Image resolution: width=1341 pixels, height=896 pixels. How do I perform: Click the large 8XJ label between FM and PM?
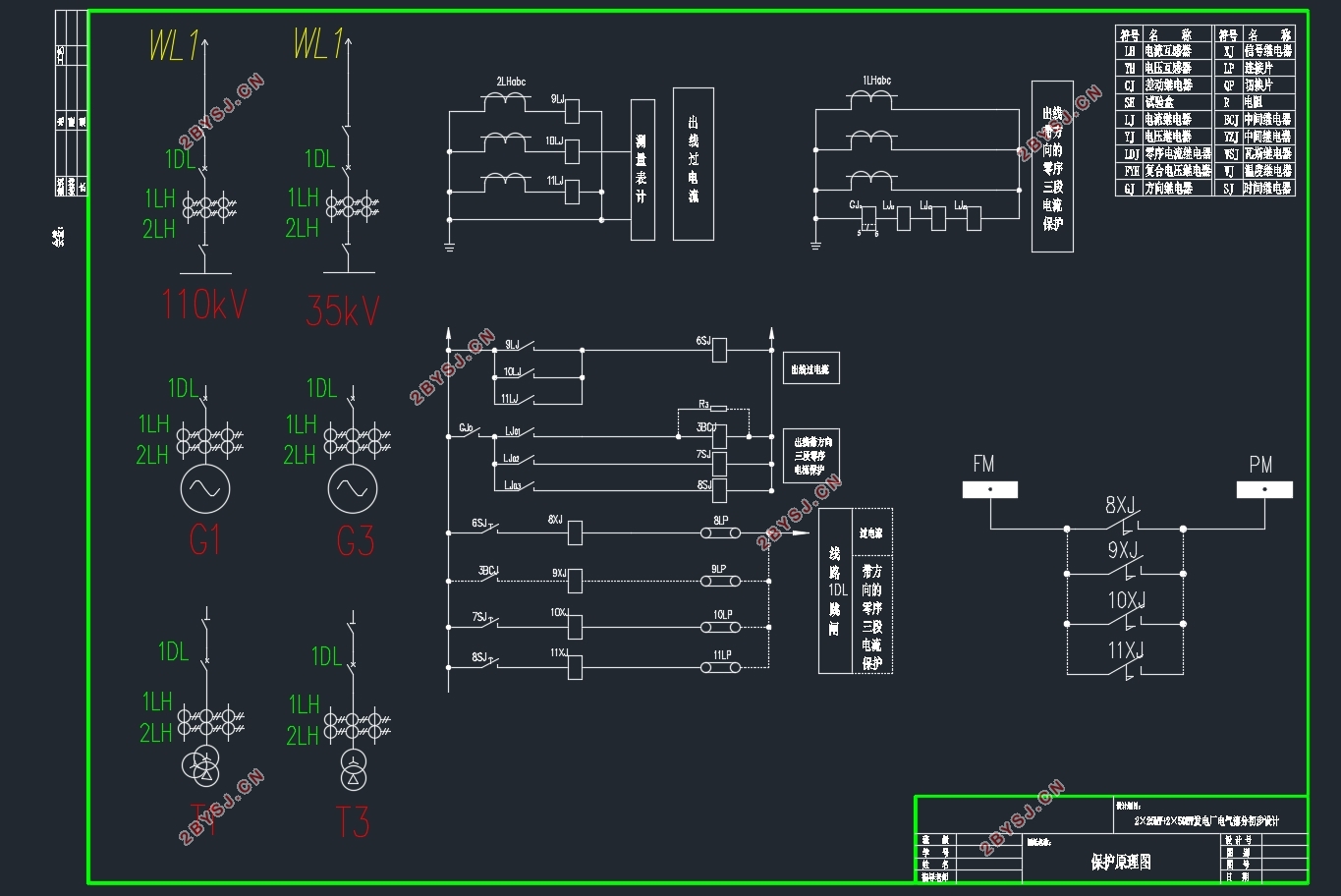[1121, 506]
